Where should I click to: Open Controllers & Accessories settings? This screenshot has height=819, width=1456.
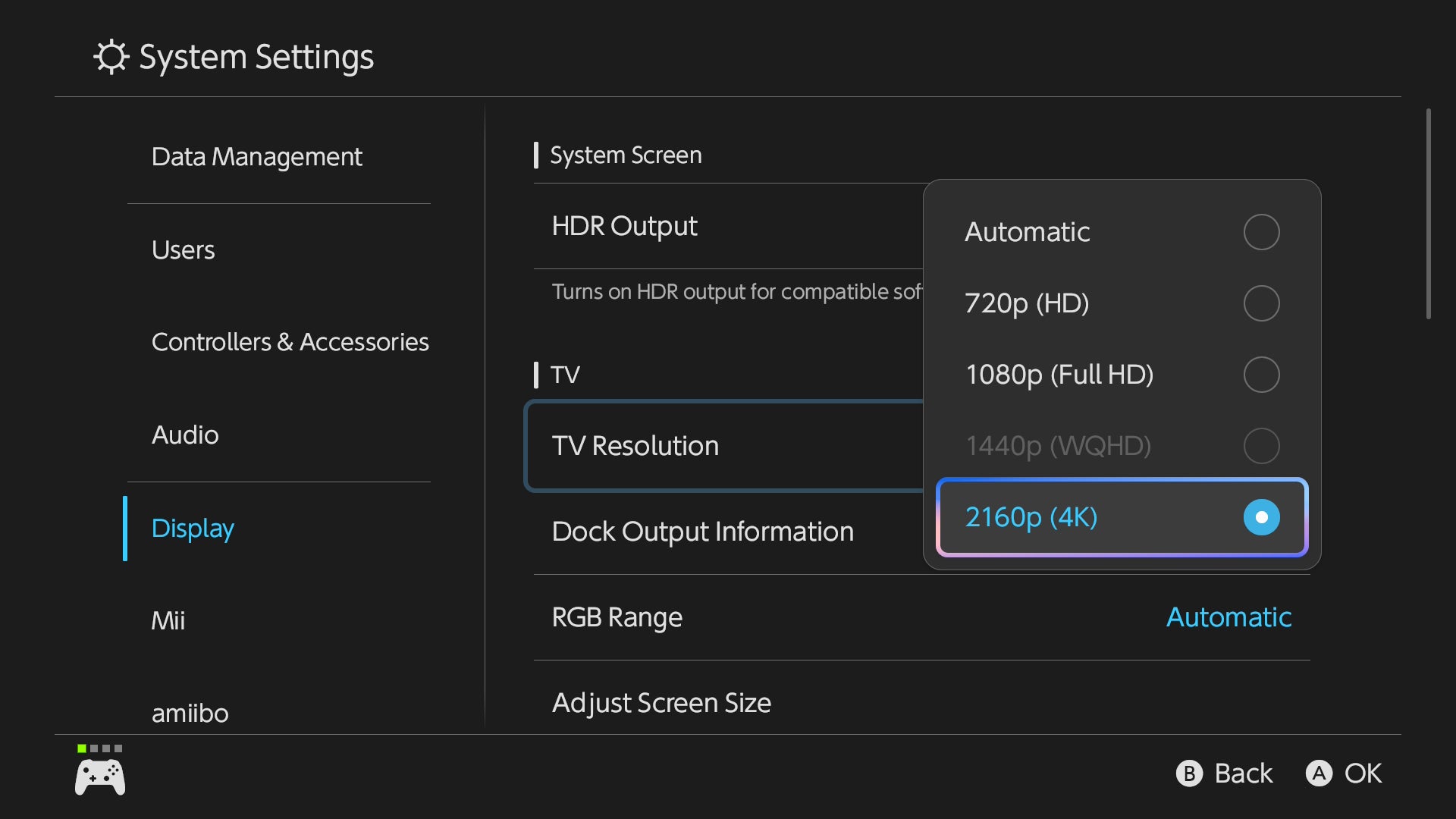[x=290, y=342]
